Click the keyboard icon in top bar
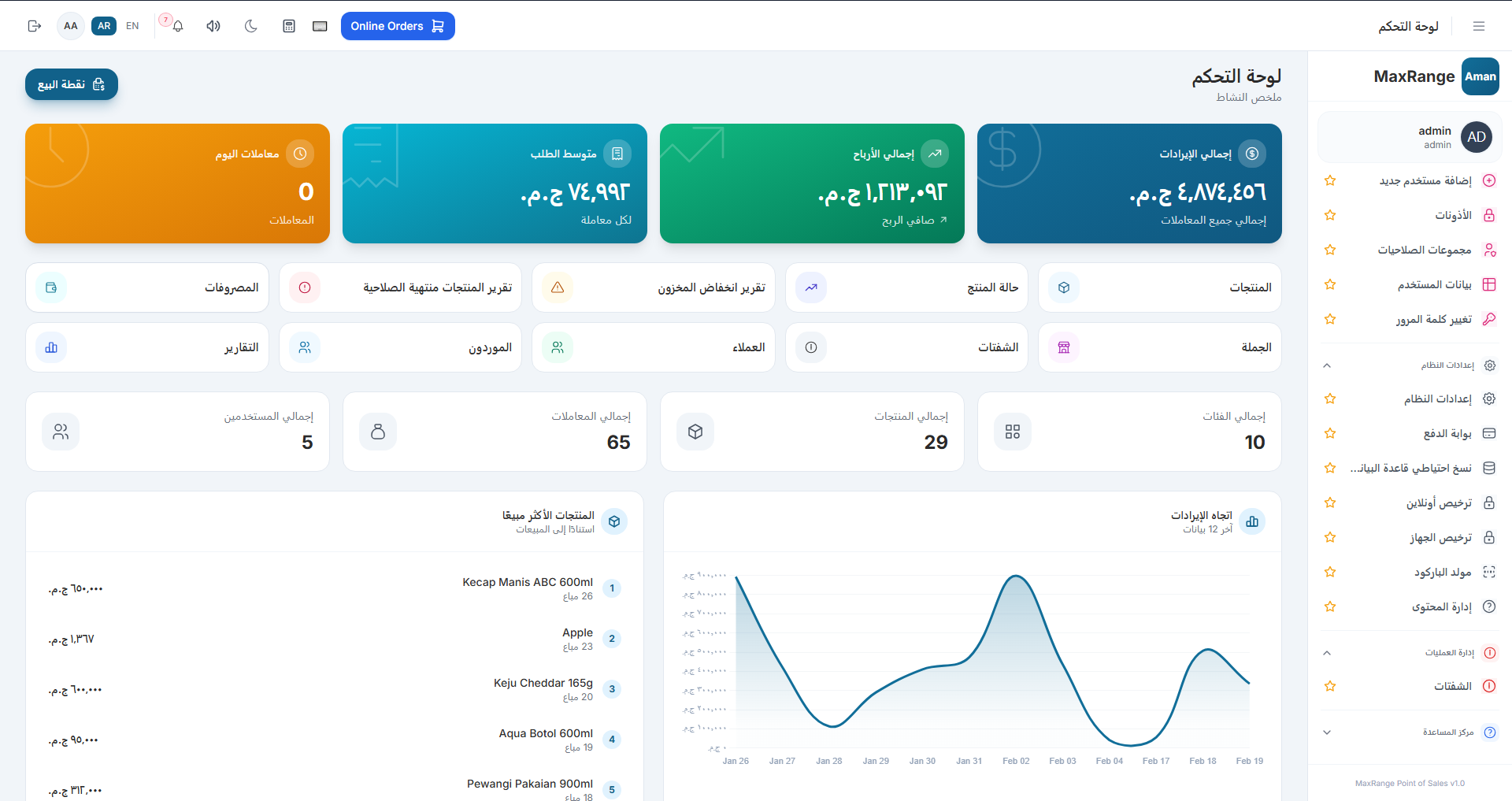Image resolution: width=1512 pixels, height=801 pixels. click(320, 26)
